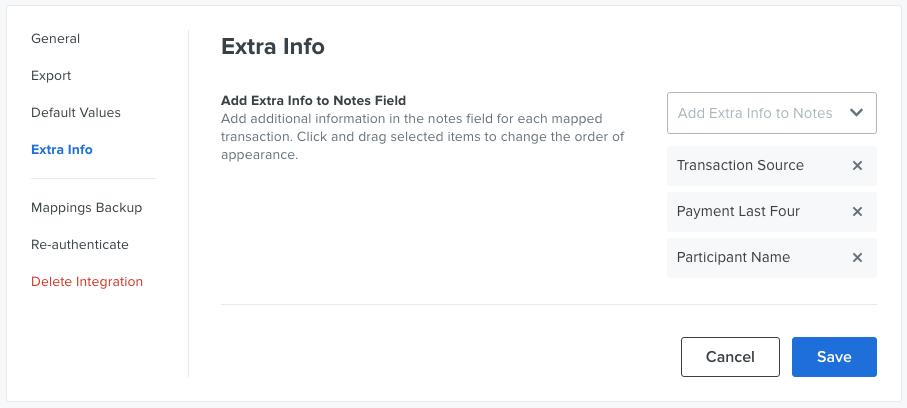Click the red Delete Integration link
The width and height of the screenshot is (907, 408).
(87, 282)
